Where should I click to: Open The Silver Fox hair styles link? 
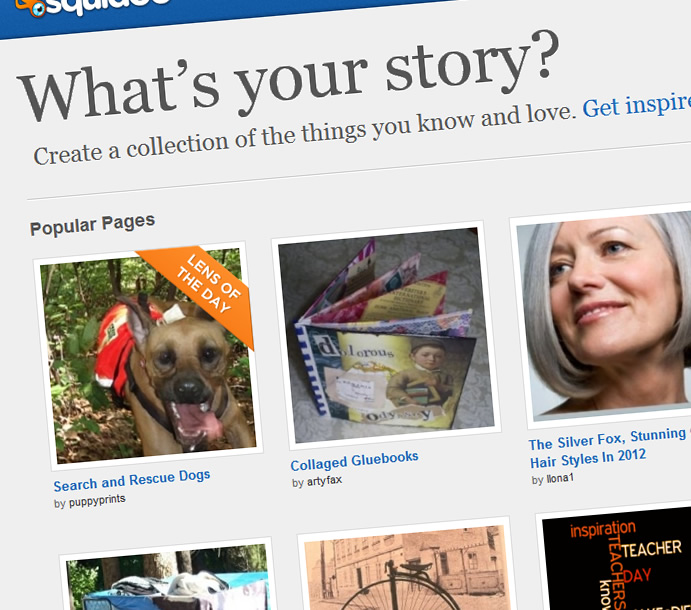pos(610,448)
